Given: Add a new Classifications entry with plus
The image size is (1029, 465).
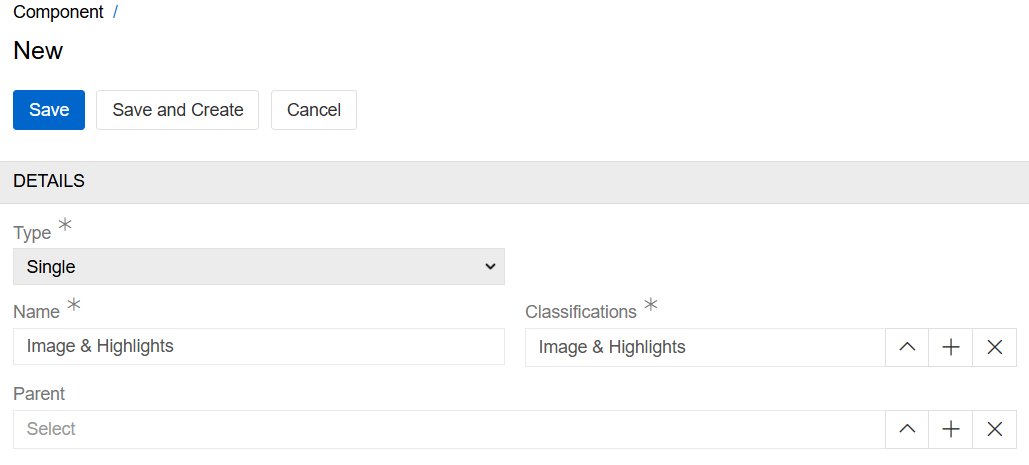Looking at the screenshot, I should (951, 347).
